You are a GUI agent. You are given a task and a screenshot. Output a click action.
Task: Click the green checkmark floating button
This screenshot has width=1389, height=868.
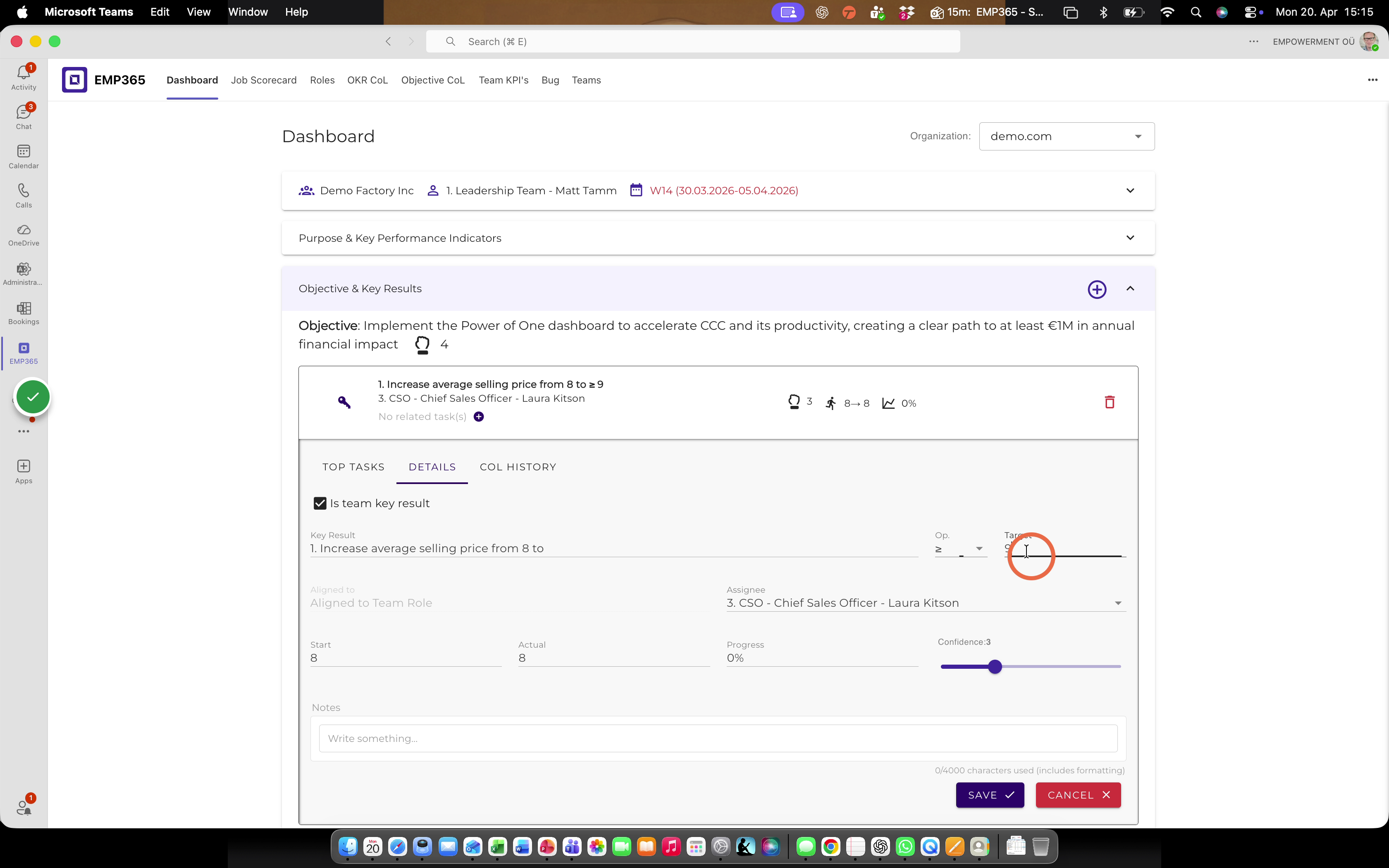pyautogui.click(x=33, y=397)
